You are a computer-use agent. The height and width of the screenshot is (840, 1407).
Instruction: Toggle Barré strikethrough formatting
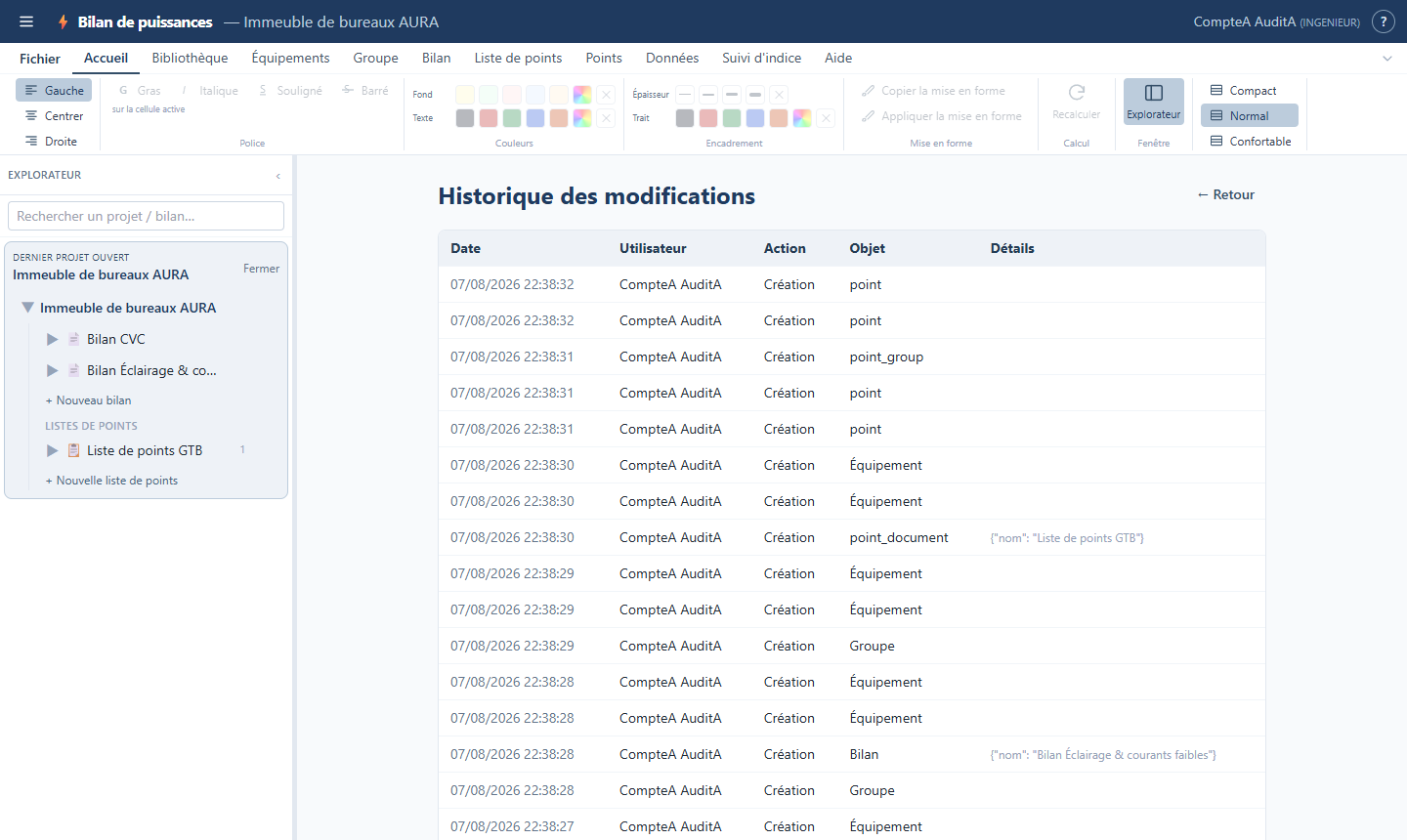[x=365, y=90]
